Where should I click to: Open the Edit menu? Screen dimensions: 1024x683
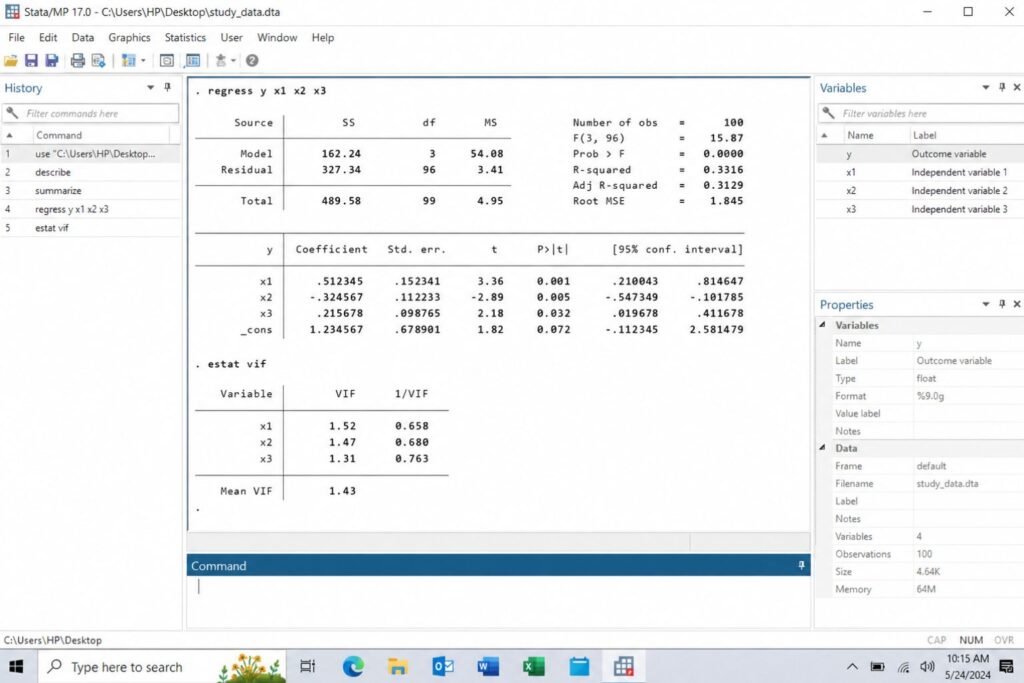48,37
